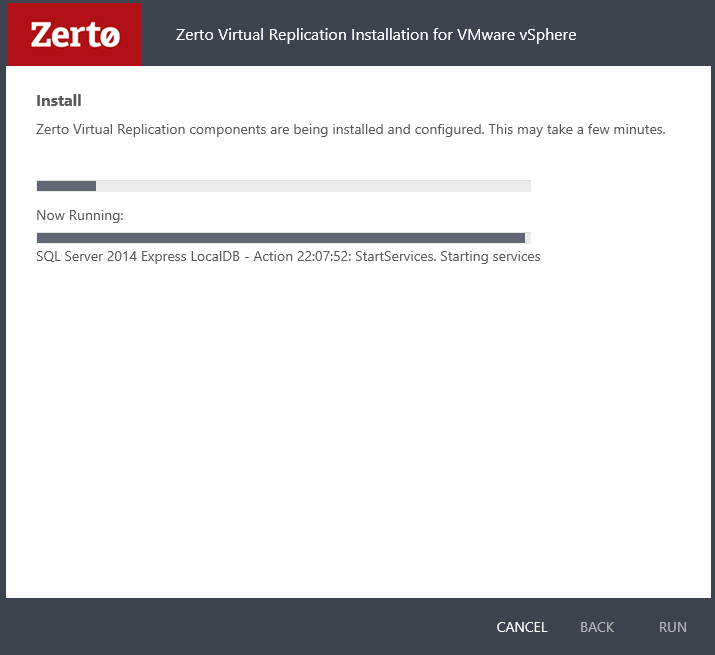Hit the RUN button

tap(672, 627)
